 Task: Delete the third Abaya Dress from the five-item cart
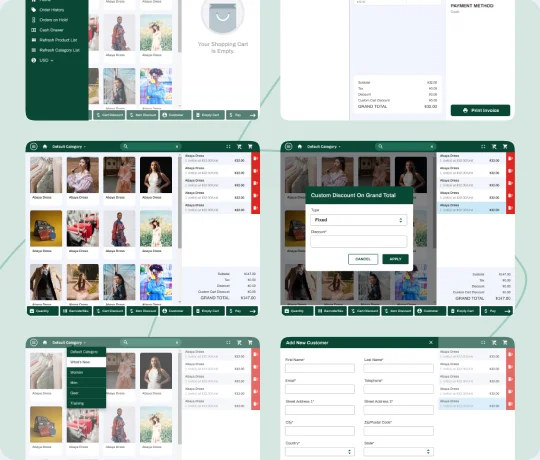255,183
